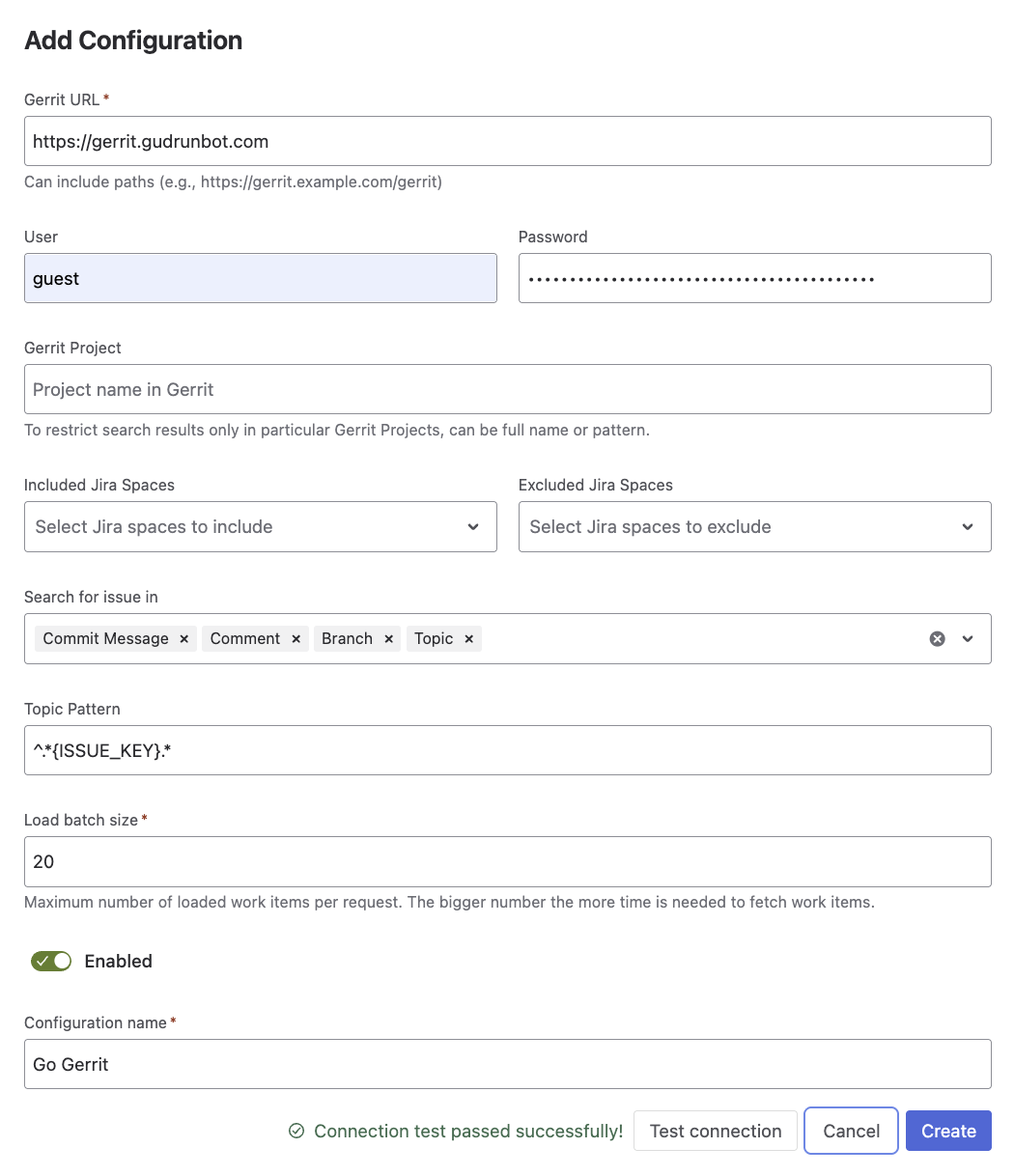
Task: Remove the Topic tag
Action: (468, 639)
